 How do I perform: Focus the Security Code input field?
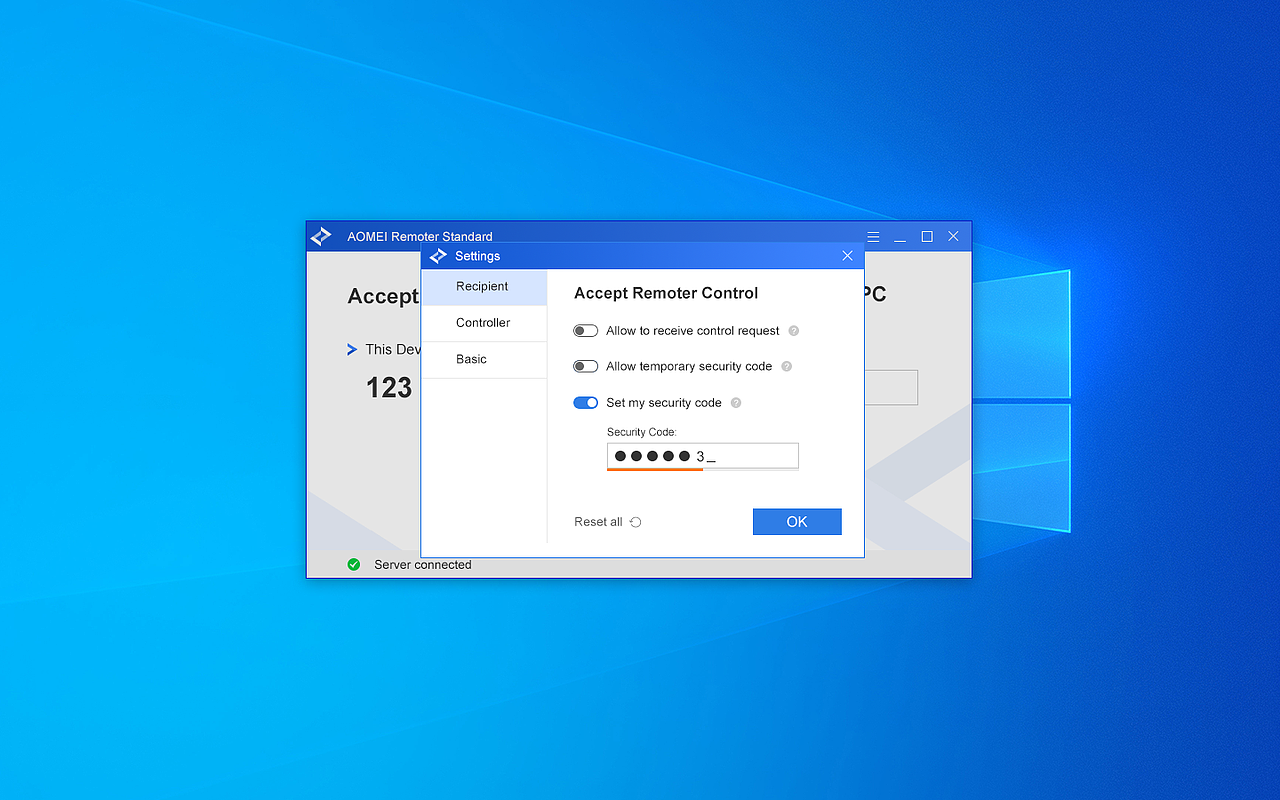703,456
